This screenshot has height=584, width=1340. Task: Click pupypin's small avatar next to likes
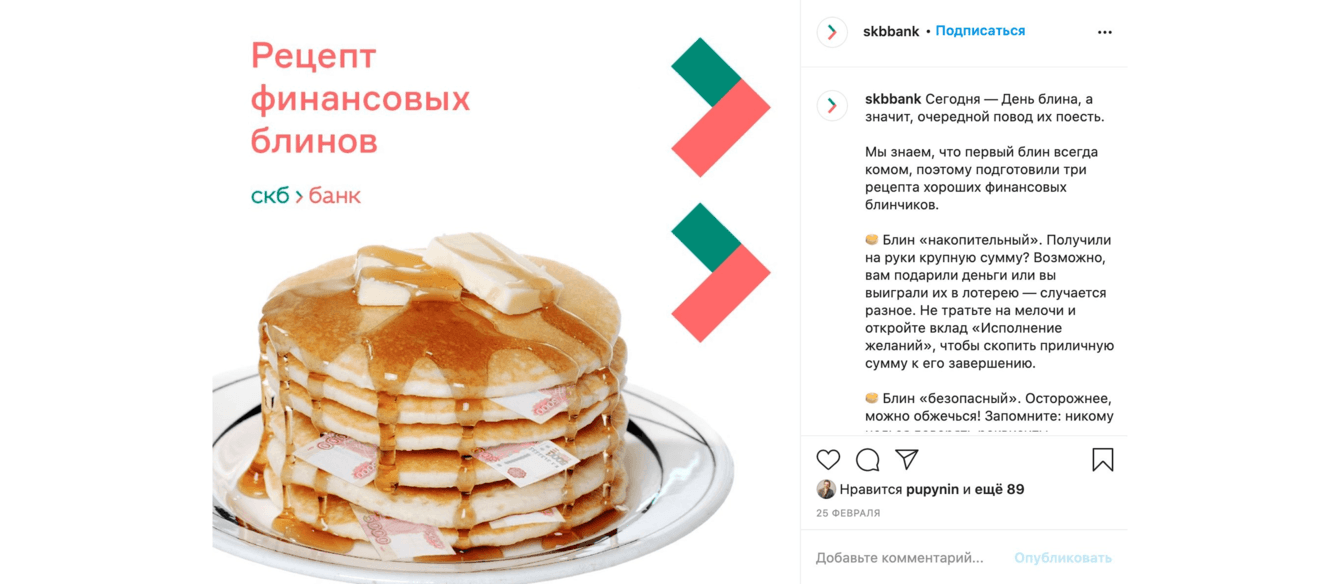826,489
